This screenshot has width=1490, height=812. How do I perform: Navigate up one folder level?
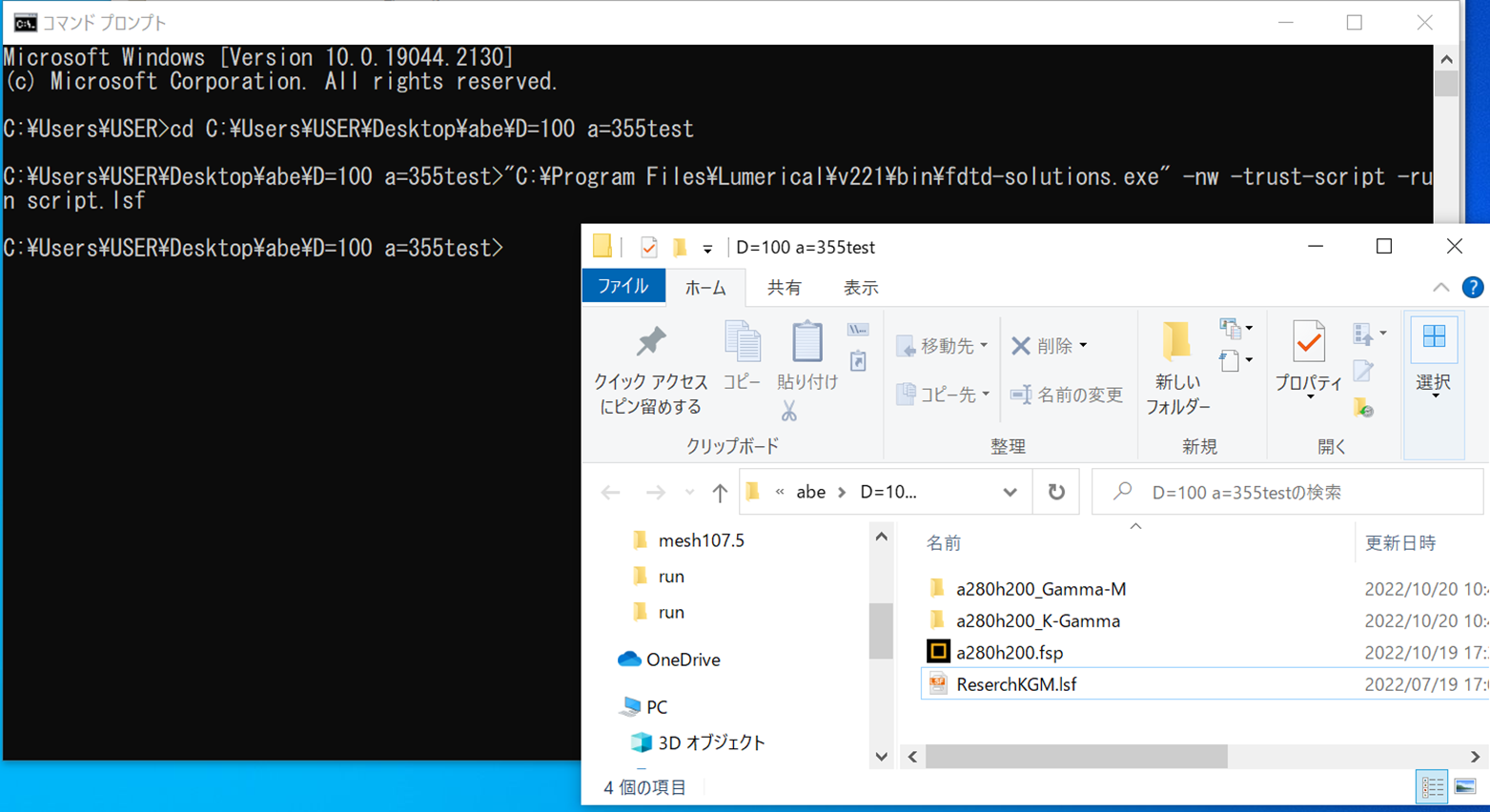[720, 492]
